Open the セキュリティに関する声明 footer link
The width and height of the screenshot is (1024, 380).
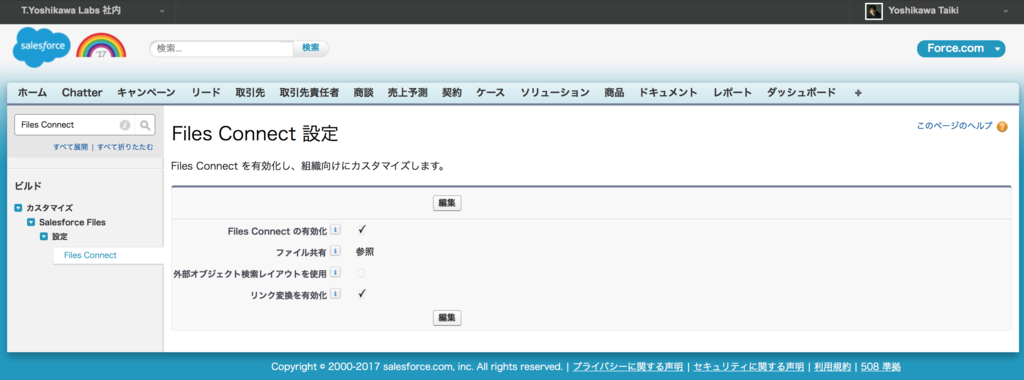pos(748,367)
